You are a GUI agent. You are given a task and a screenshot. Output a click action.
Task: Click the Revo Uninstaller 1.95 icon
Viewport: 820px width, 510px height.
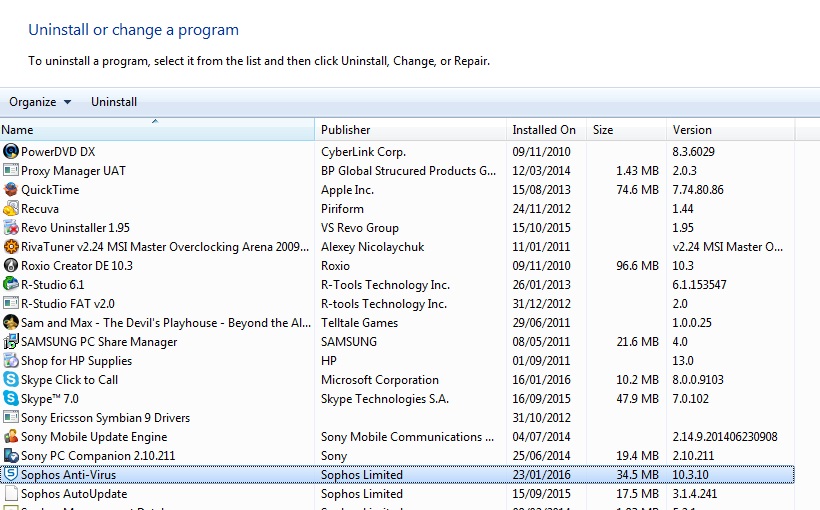pyautogui.click(x=10, y=228)
